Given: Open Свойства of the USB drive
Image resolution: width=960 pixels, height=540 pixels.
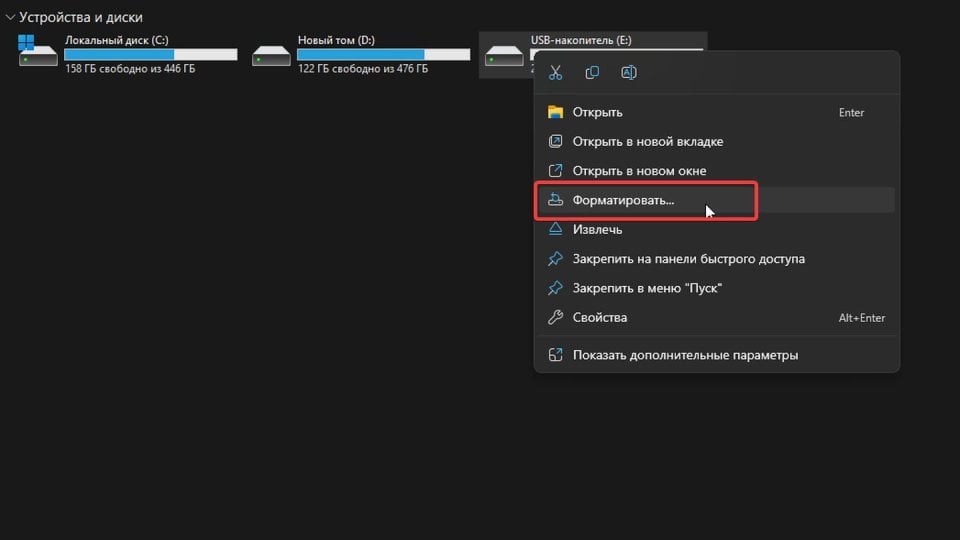Looking at the screenshot, I should pyautogui.click(x=600, y=317).
